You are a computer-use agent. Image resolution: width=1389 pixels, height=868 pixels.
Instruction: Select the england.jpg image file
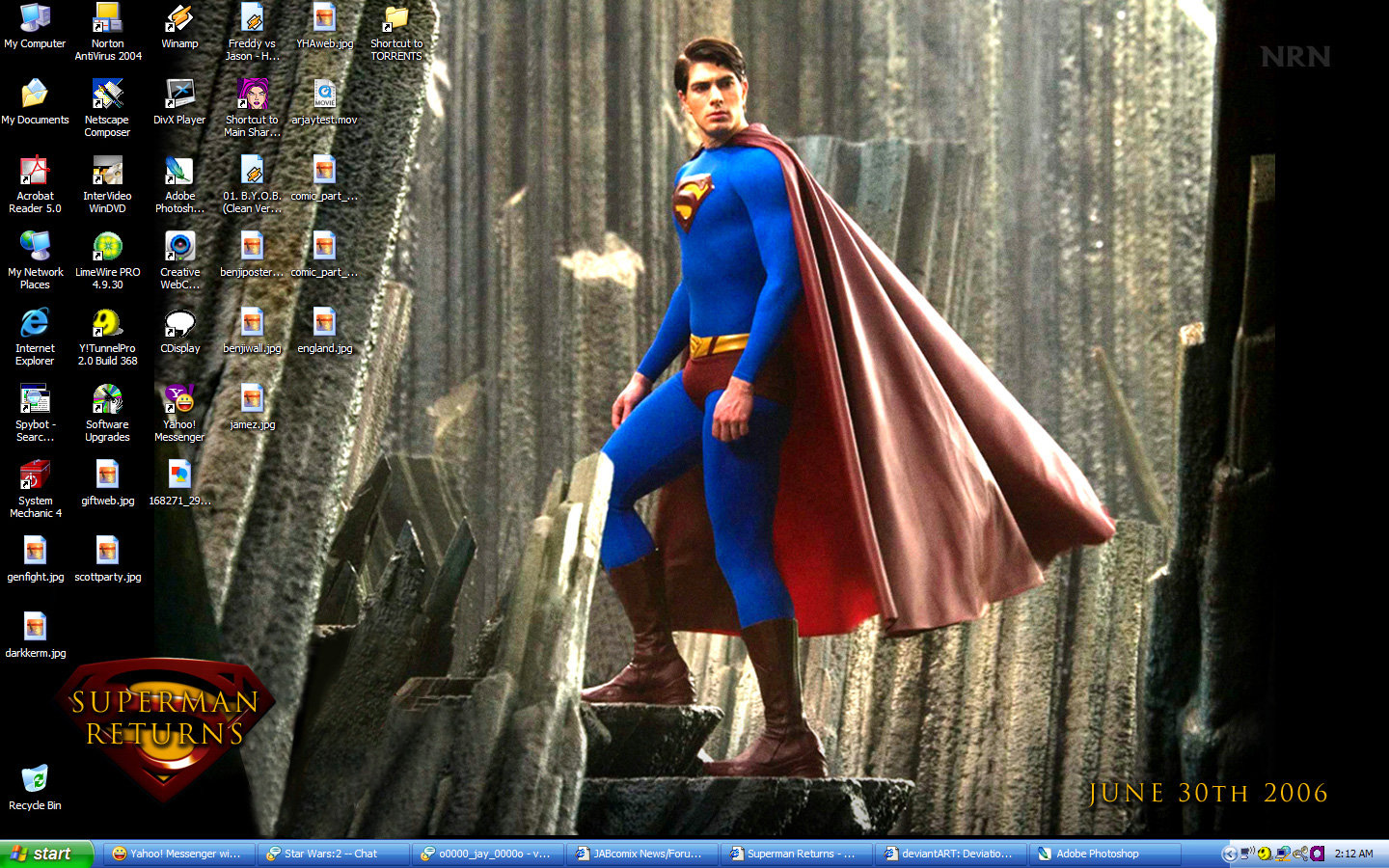tap(324, 324)
